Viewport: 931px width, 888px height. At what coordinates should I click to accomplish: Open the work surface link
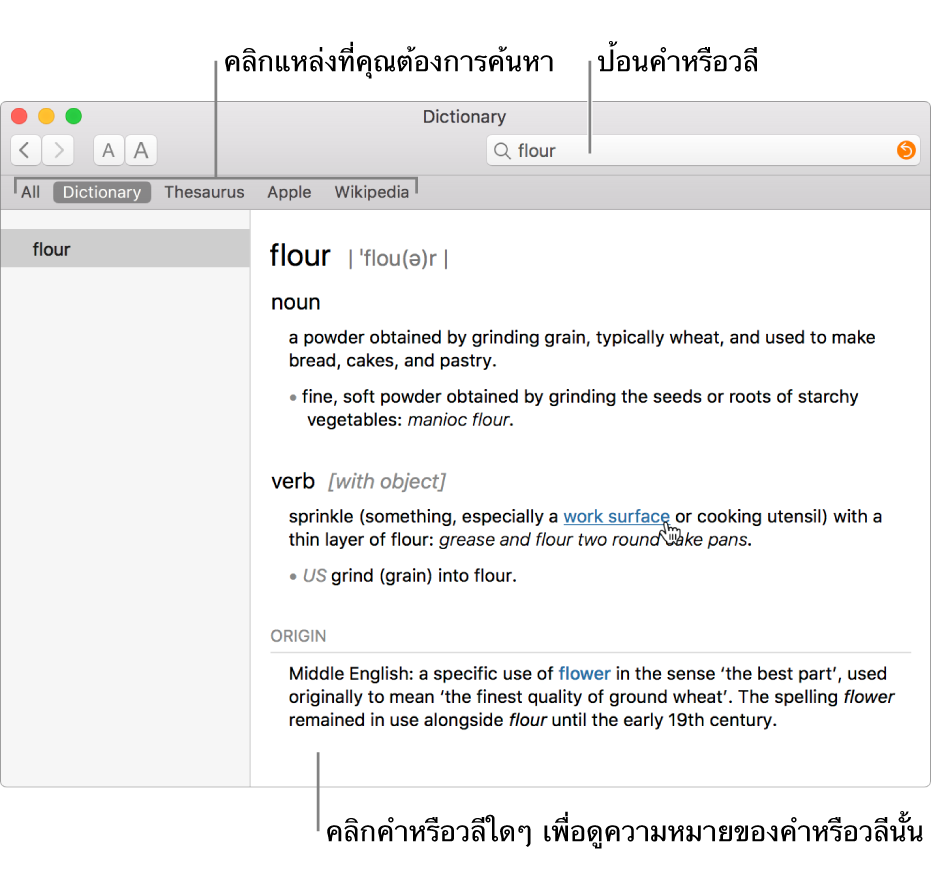616,517
